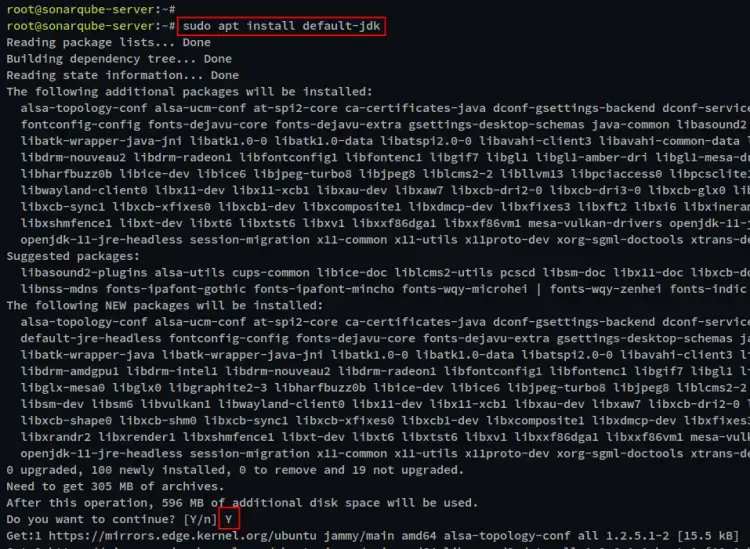
Task: Click the first 'root@sonarqube-server' prompt line
Action: coord(91,9)
